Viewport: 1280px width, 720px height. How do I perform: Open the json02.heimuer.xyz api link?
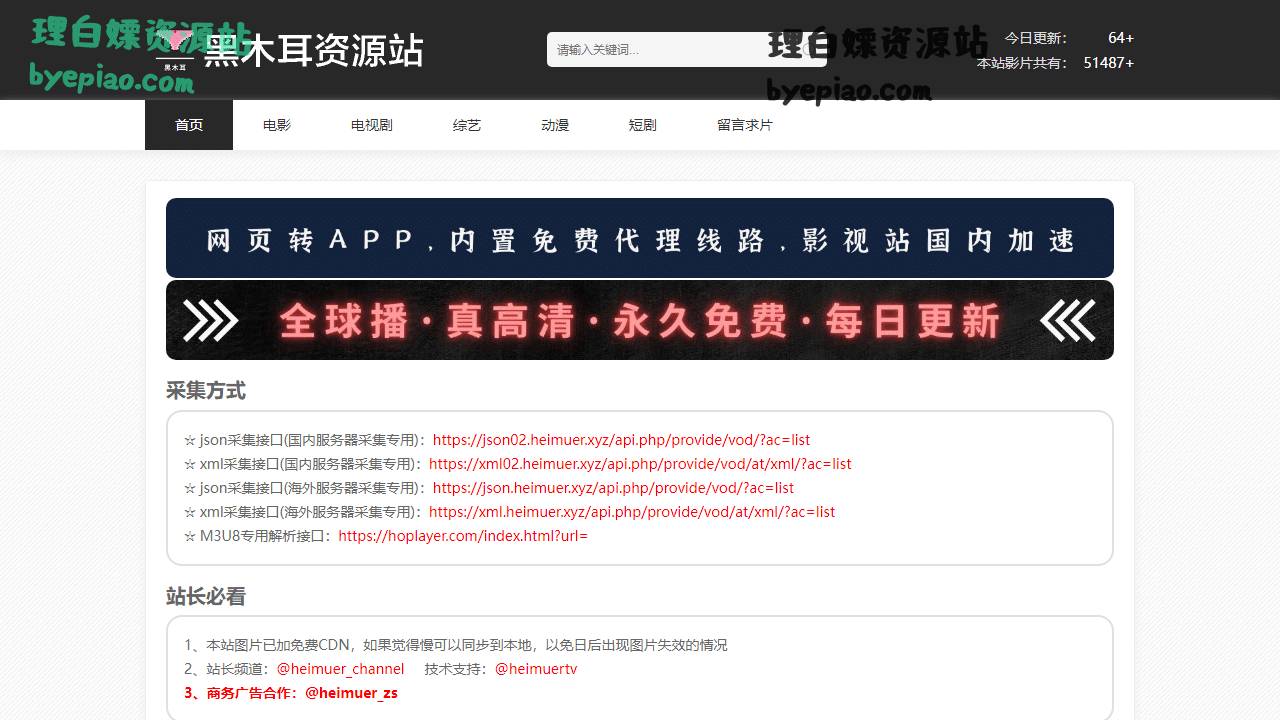(x=621, y=440)
